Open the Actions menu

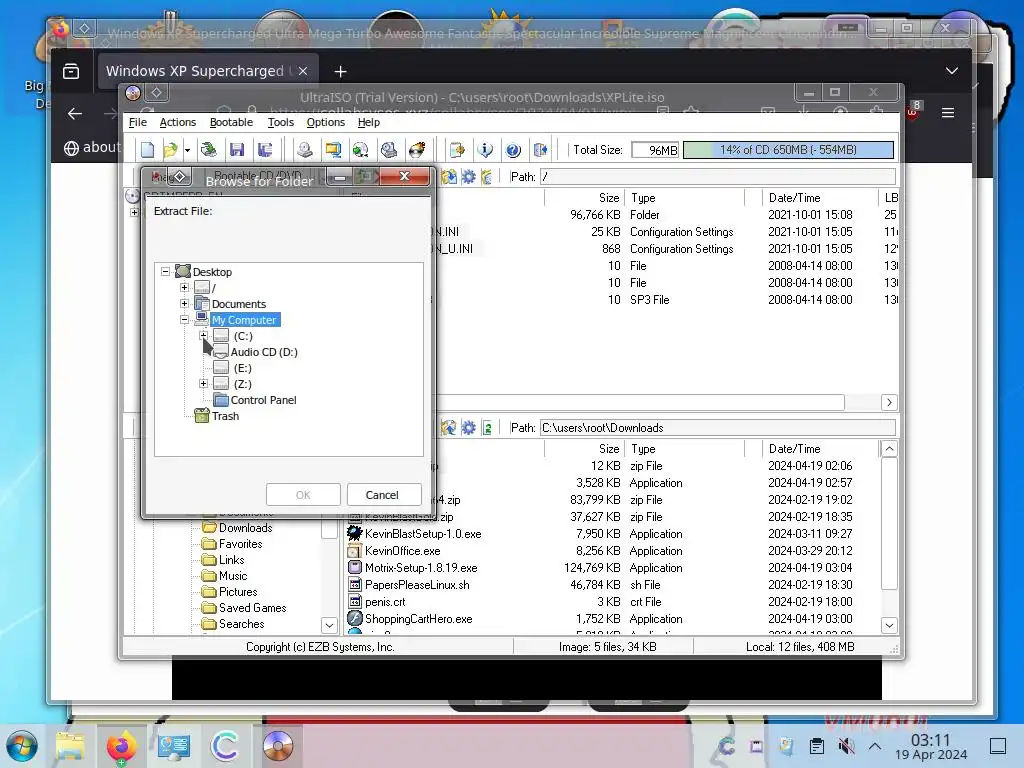pyautogui.click(x=178, y=122)
